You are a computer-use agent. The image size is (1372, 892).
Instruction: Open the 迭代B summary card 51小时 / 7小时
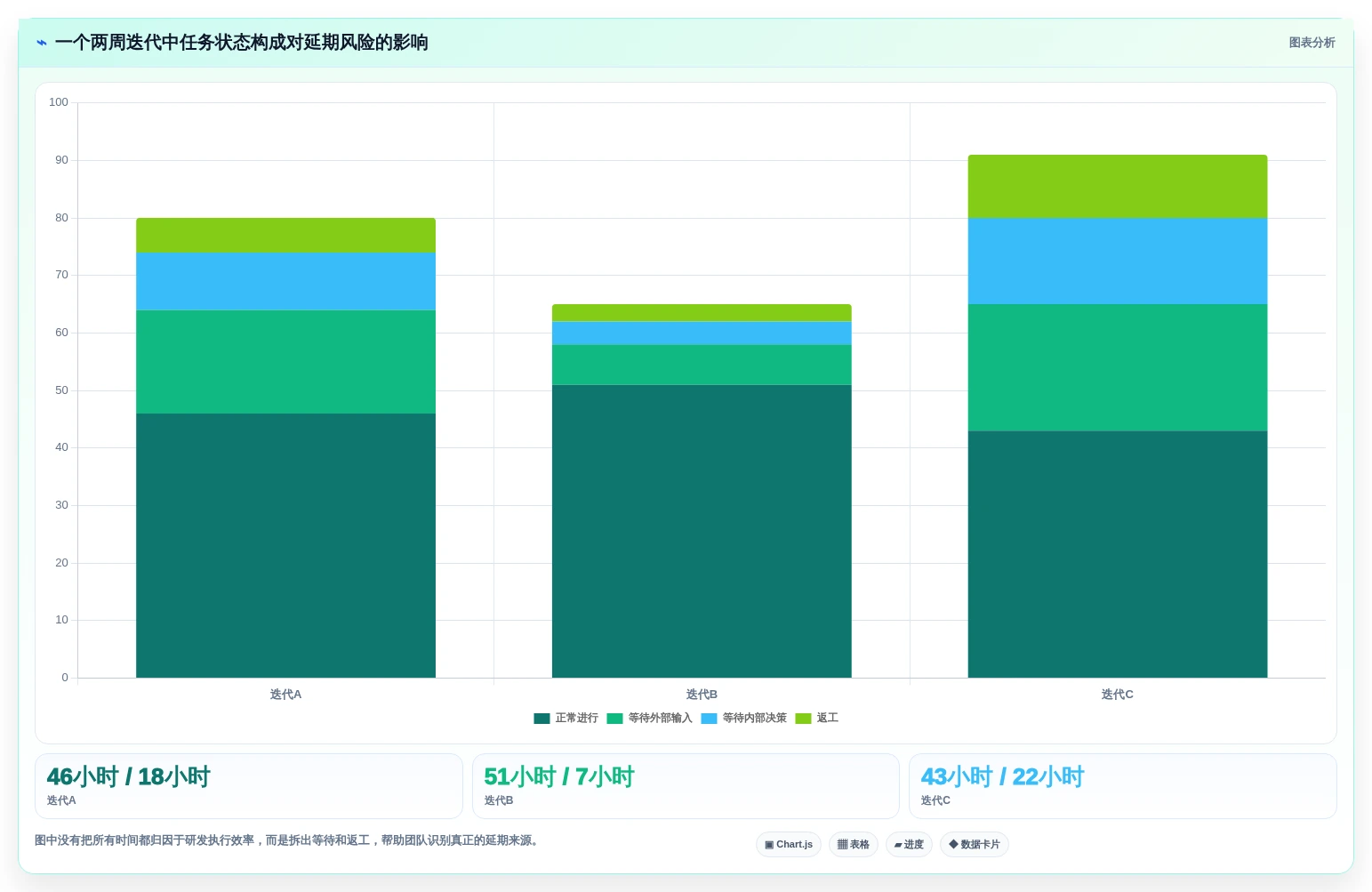point(686,786)
